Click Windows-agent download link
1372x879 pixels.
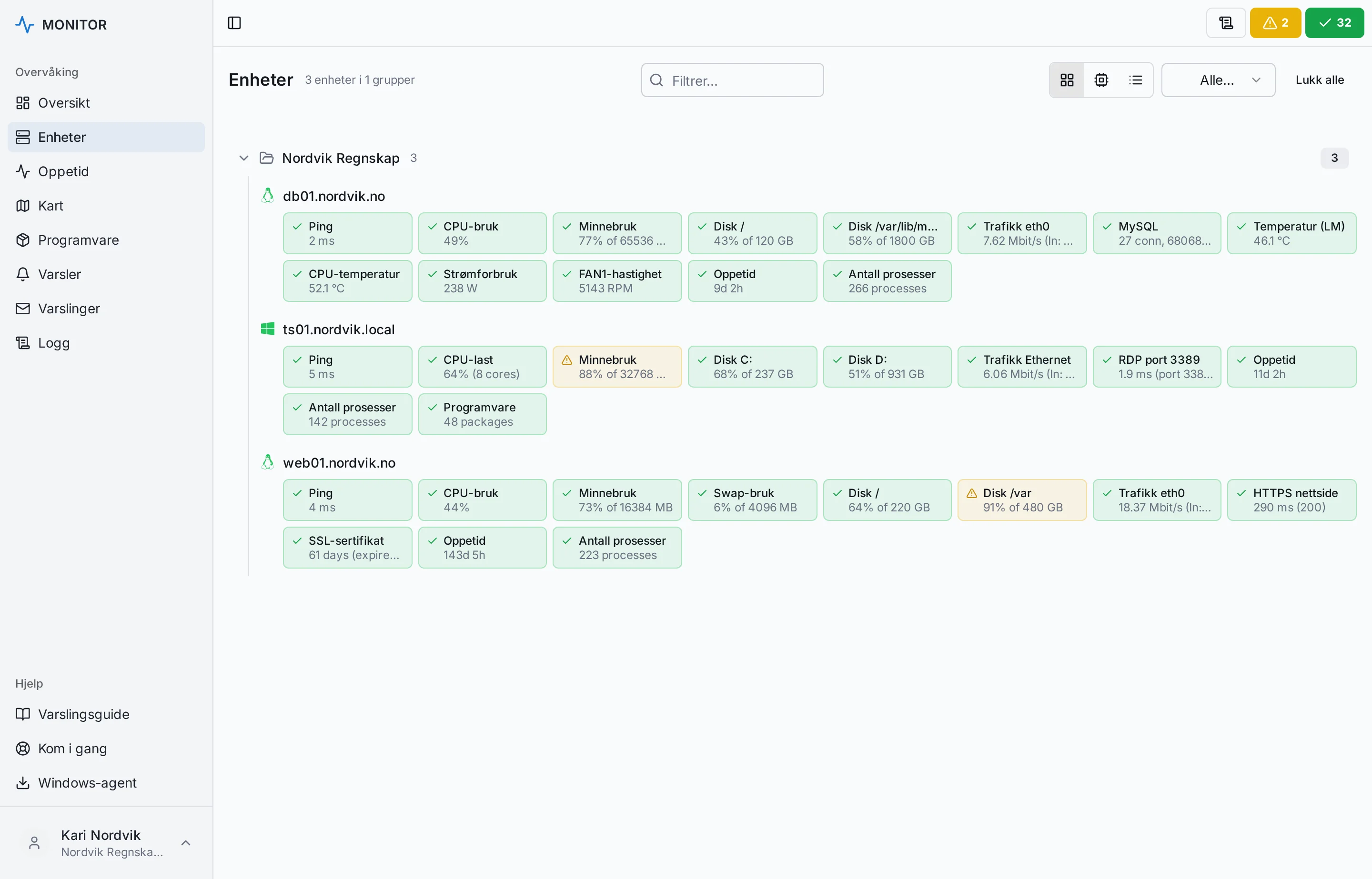click(106, 782)
